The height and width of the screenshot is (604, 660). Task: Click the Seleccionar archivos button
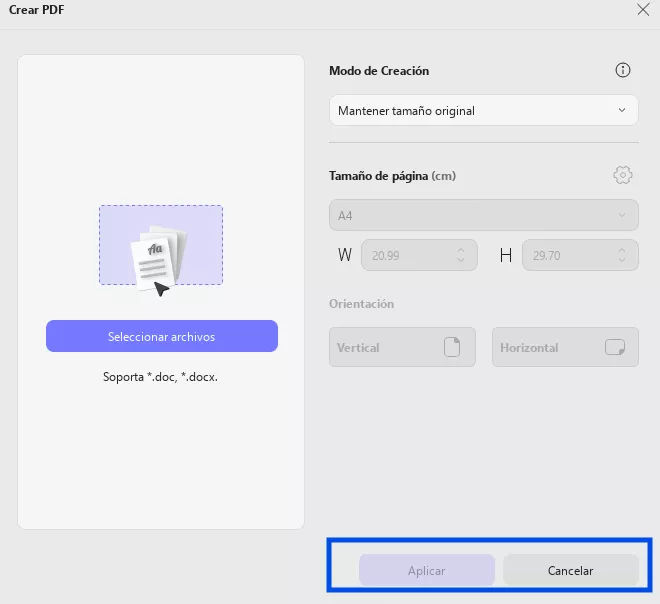pos(162,337)
